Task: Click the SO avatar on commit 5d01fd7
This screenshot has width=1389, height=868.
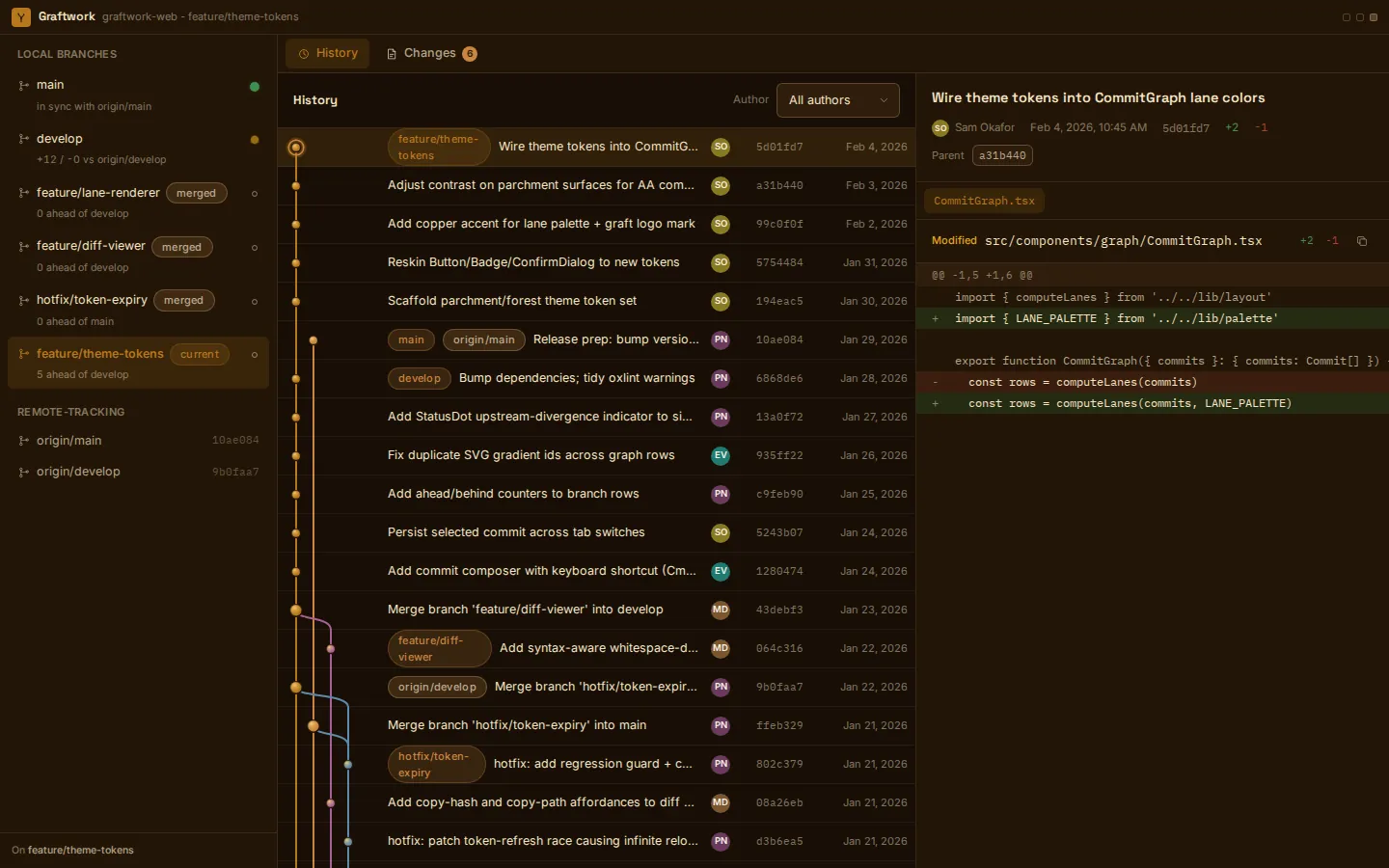Action: click(721, 147)
